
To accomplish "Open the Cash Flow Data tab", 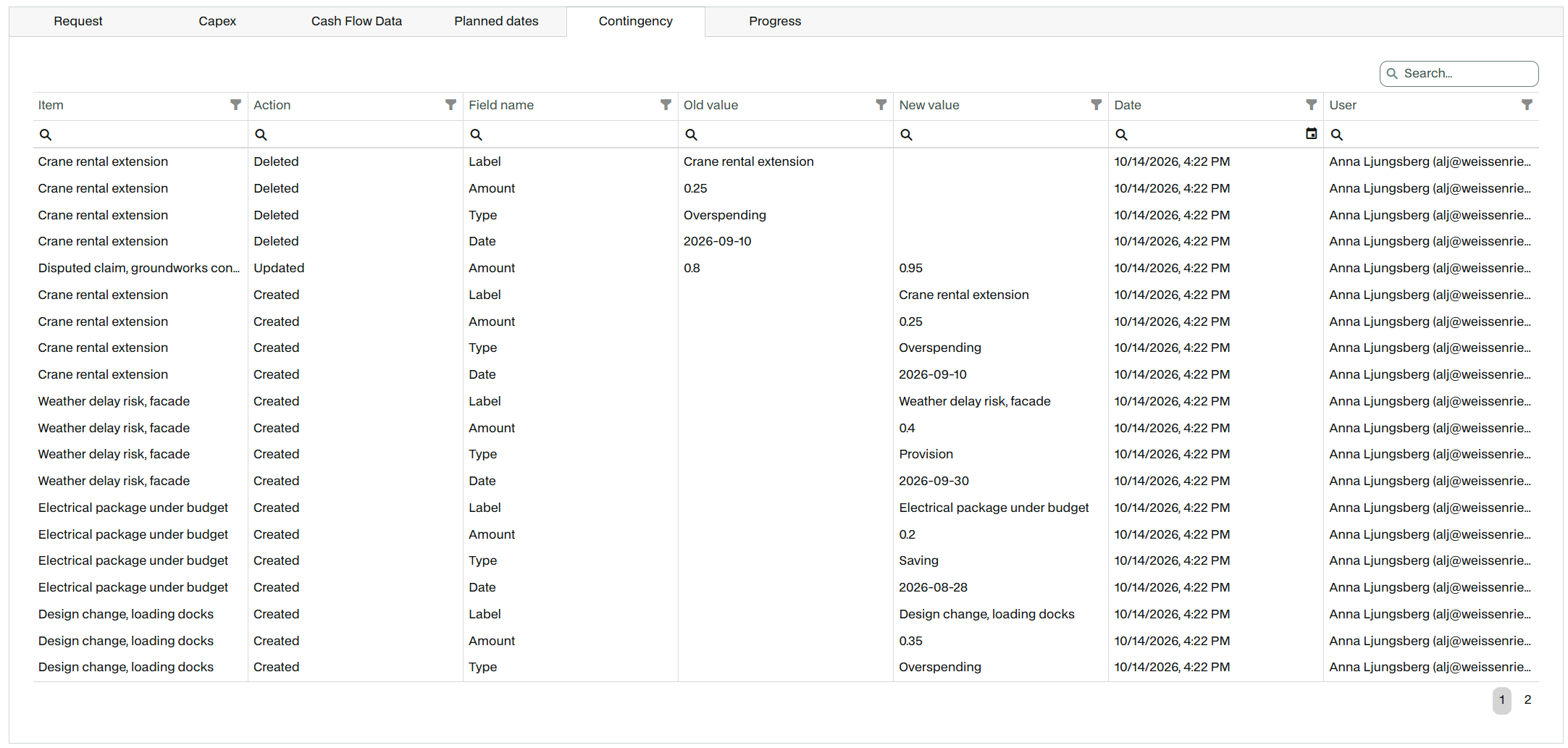I will click(x=356, y=22).
